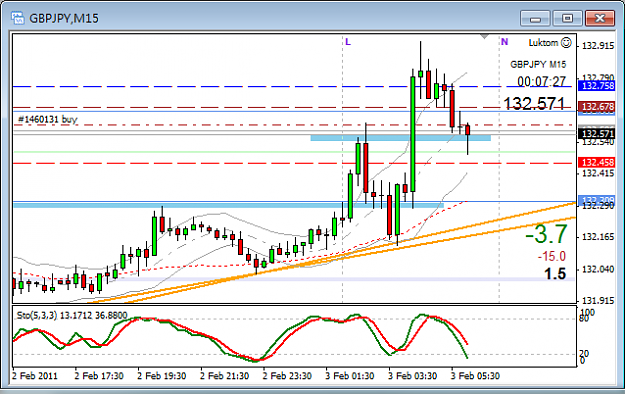Click the smiley face expert advisor icon

pos(566,42)
